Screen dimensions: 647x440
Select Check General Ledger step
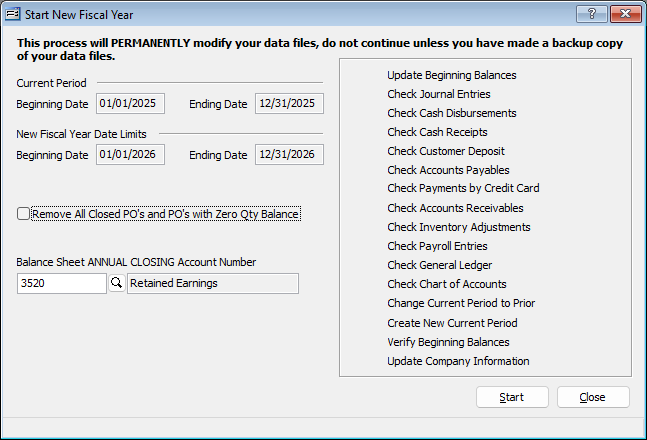tap(440, 265)
